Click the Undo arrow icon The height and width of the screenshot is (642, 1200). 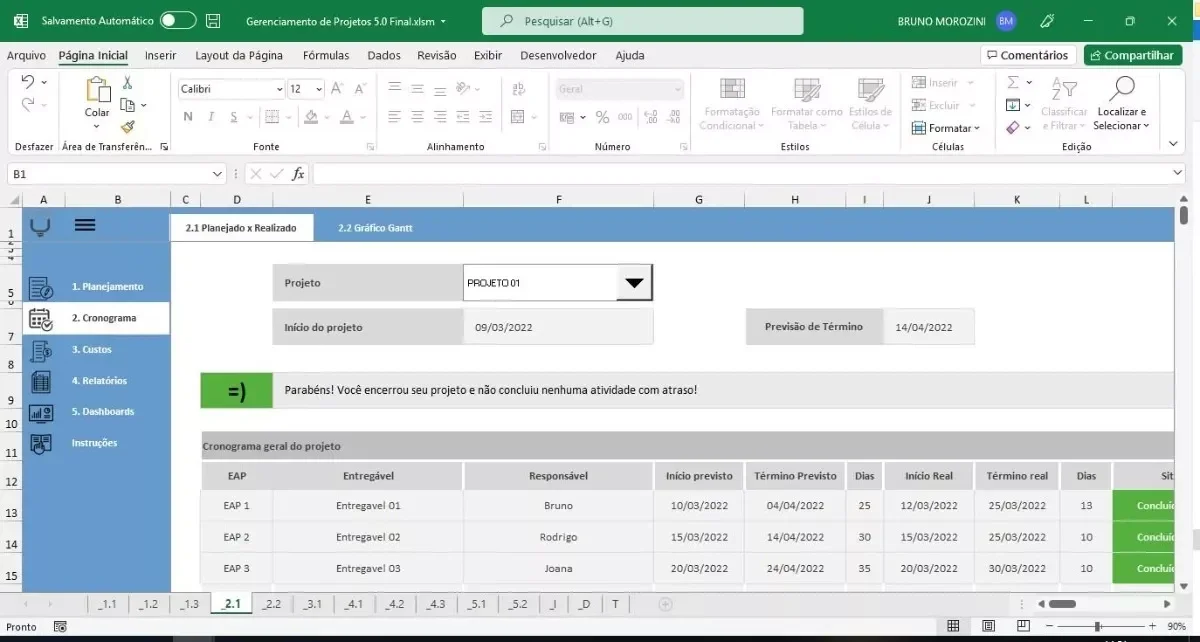click(x=27, y=82)
